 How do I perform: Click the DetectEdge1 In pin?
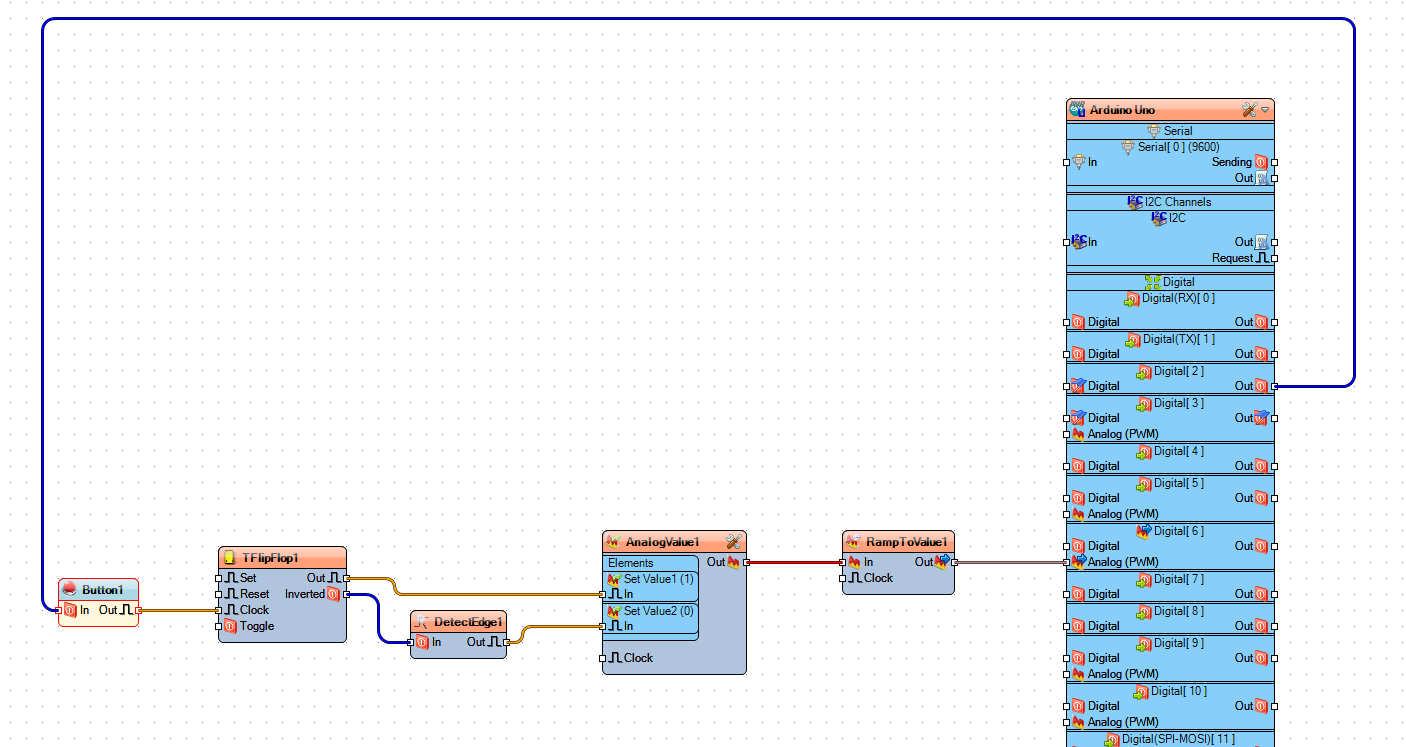click(411, 642)
